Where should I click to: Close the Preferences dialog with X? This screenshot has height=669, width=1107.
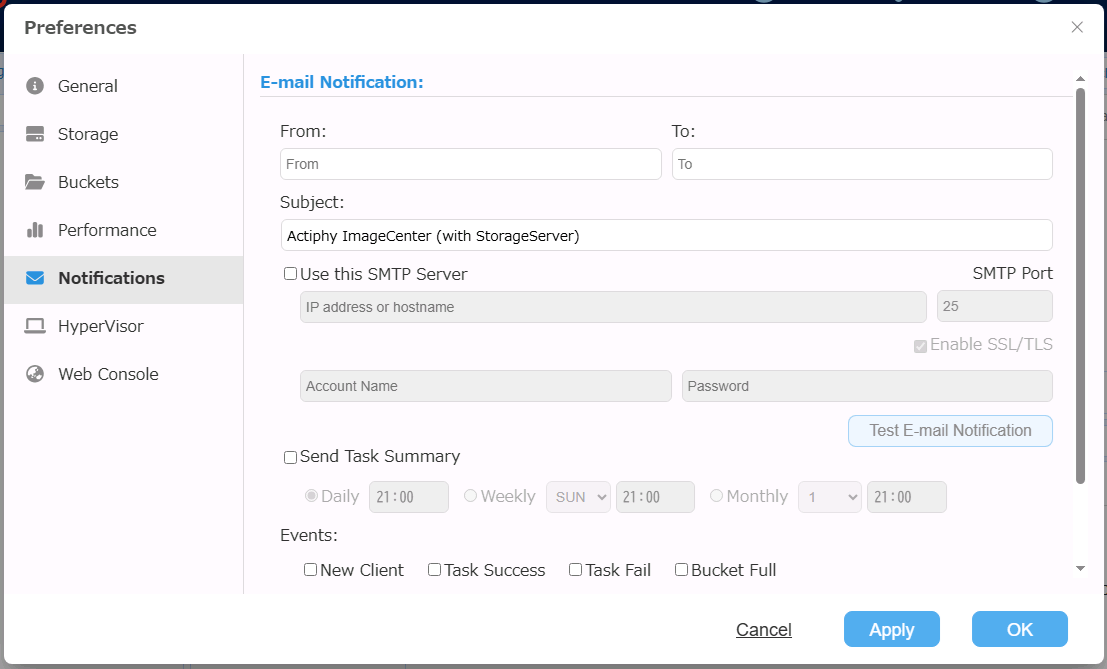1077,27
